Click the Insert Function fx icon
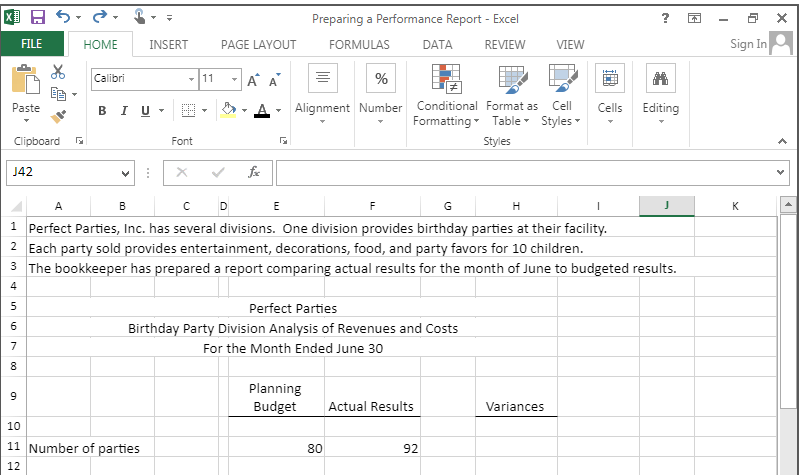 coord(254,172)
